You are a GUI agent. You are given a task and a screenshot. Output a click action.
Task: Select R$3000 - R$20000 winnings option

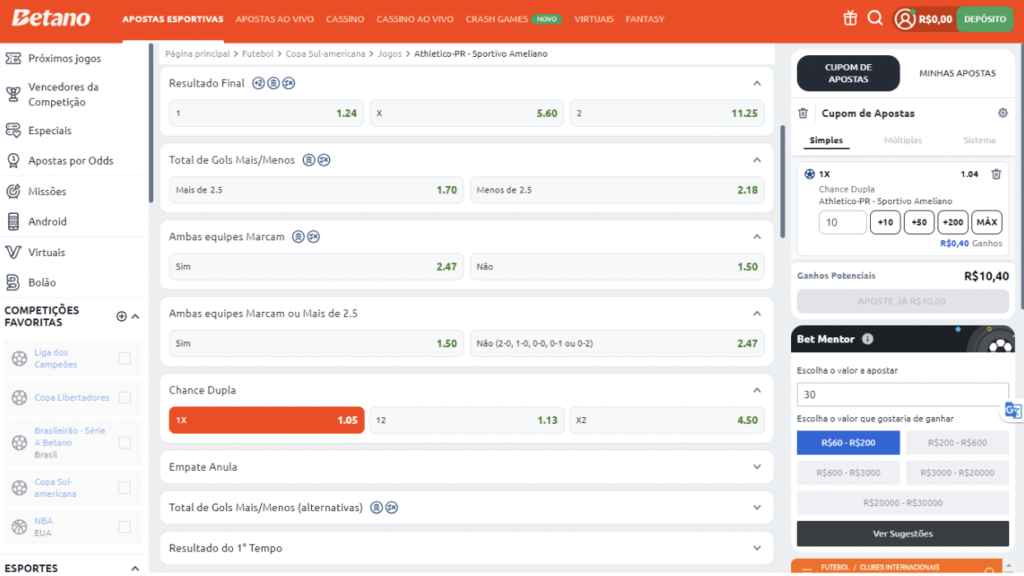(x=957, y=473)
